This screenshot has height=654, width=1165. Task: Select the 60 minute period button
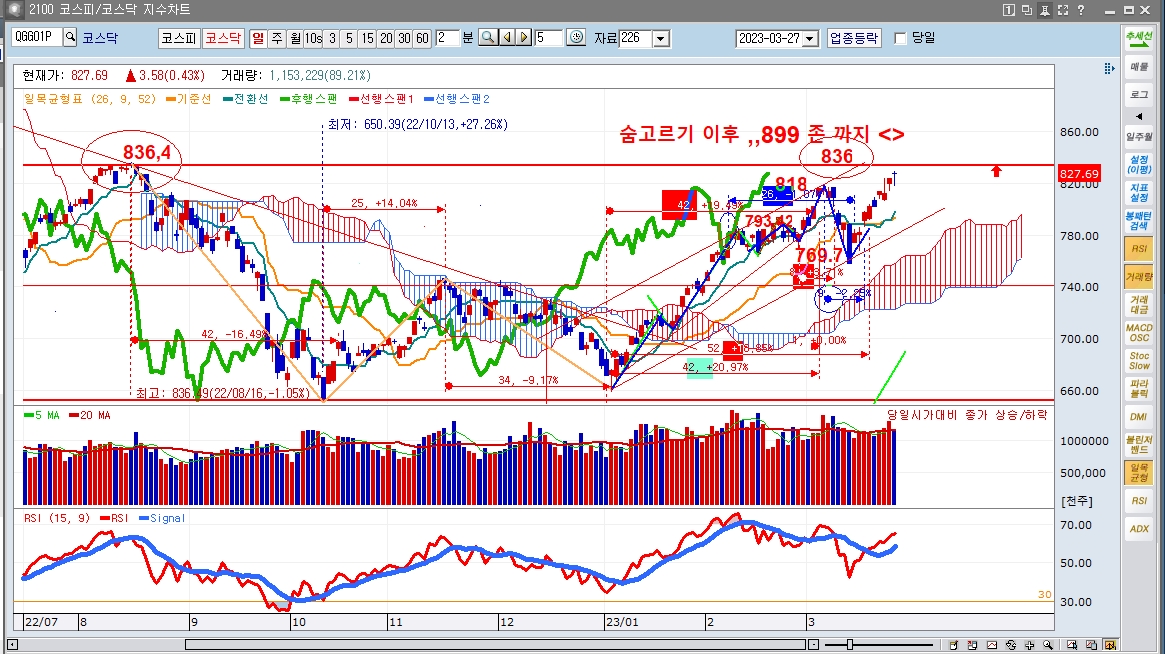422,37
